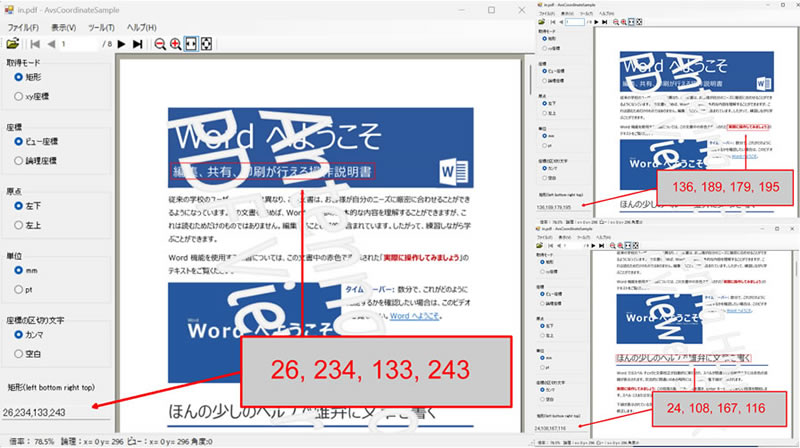Image resolution: width=800 pixels, height=448 pixels.
Task: Go to first page in the 24,108,167,116 window
Action: 551,245
